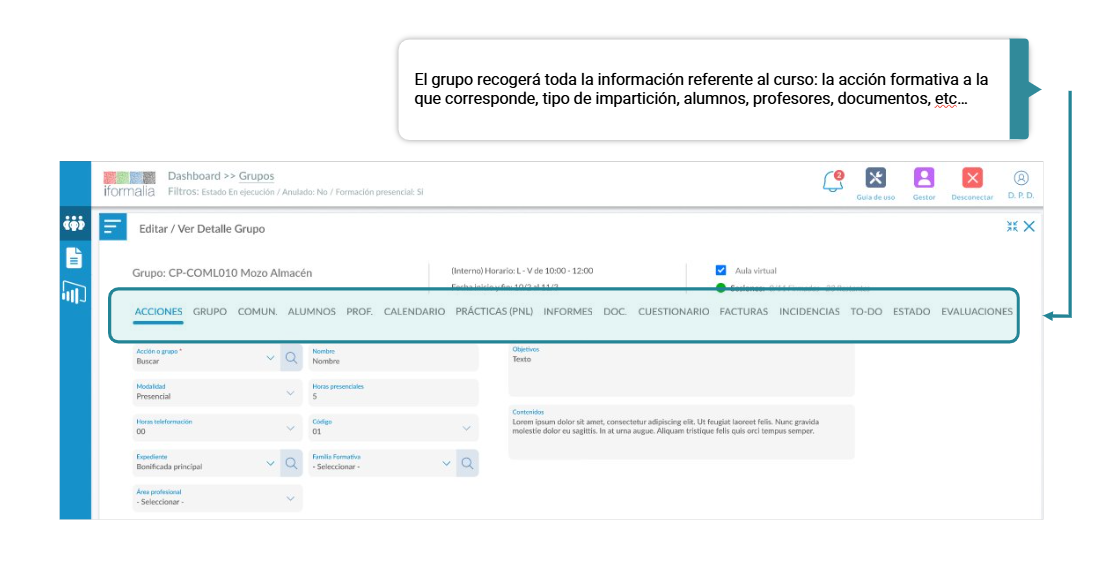Select the INFORMES tab
The image size is (1117, 565).
click(x=568, y=311)
